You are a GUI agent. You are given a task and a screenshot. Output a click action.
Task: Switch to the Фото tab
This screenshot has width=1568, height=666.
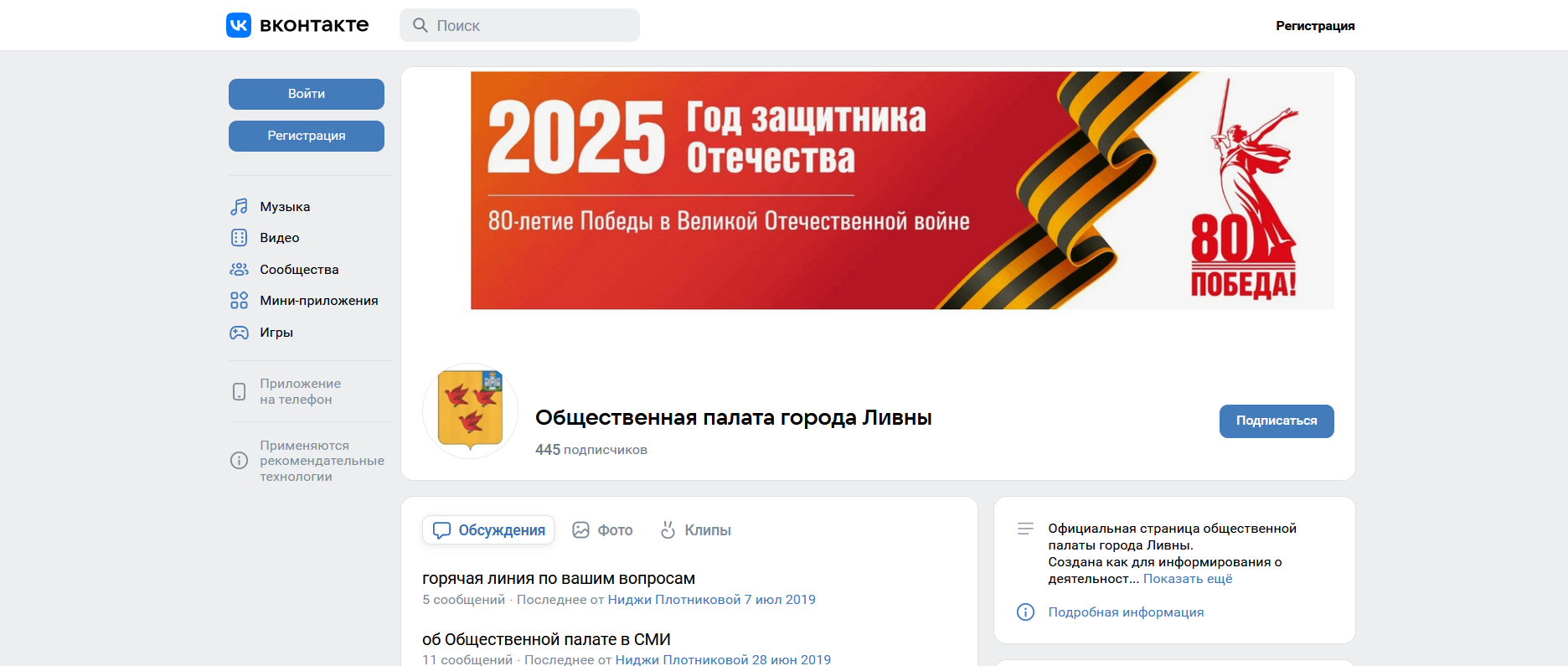(x=602, y=530)
